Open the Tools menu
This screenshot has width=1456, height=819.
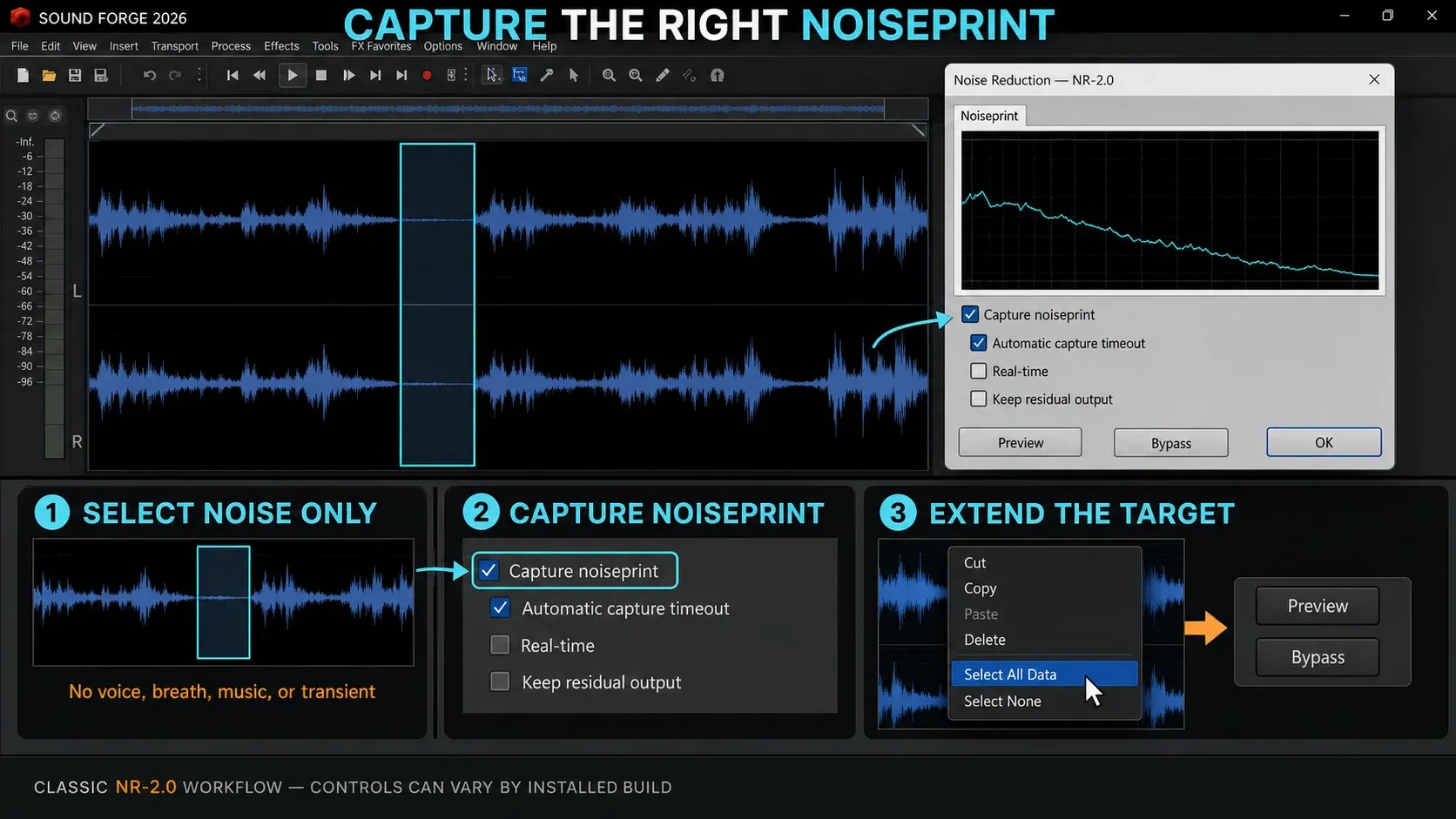tap(325, 46)
